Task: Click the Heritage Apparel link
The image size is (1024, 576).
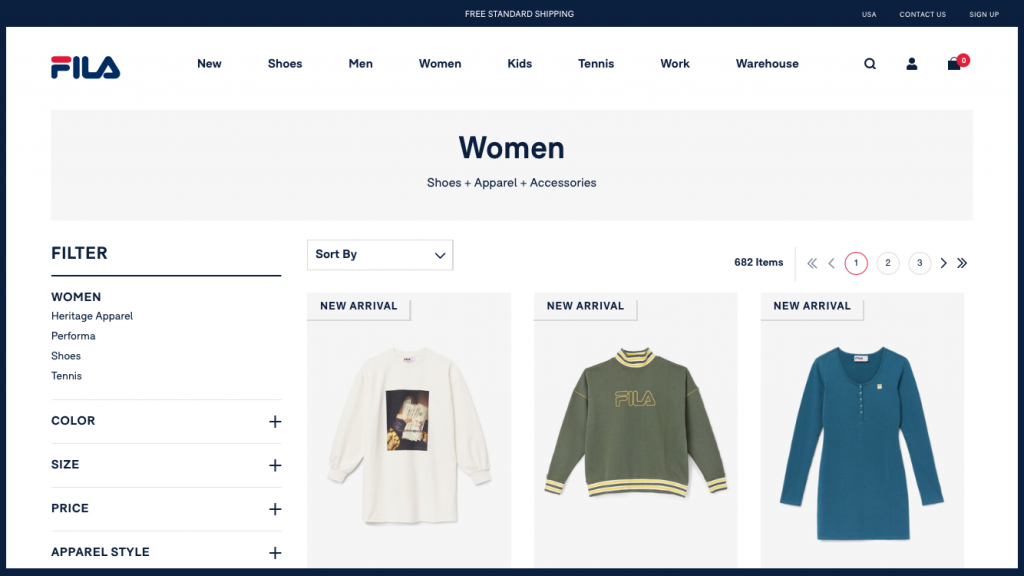Action: point(92,316)
